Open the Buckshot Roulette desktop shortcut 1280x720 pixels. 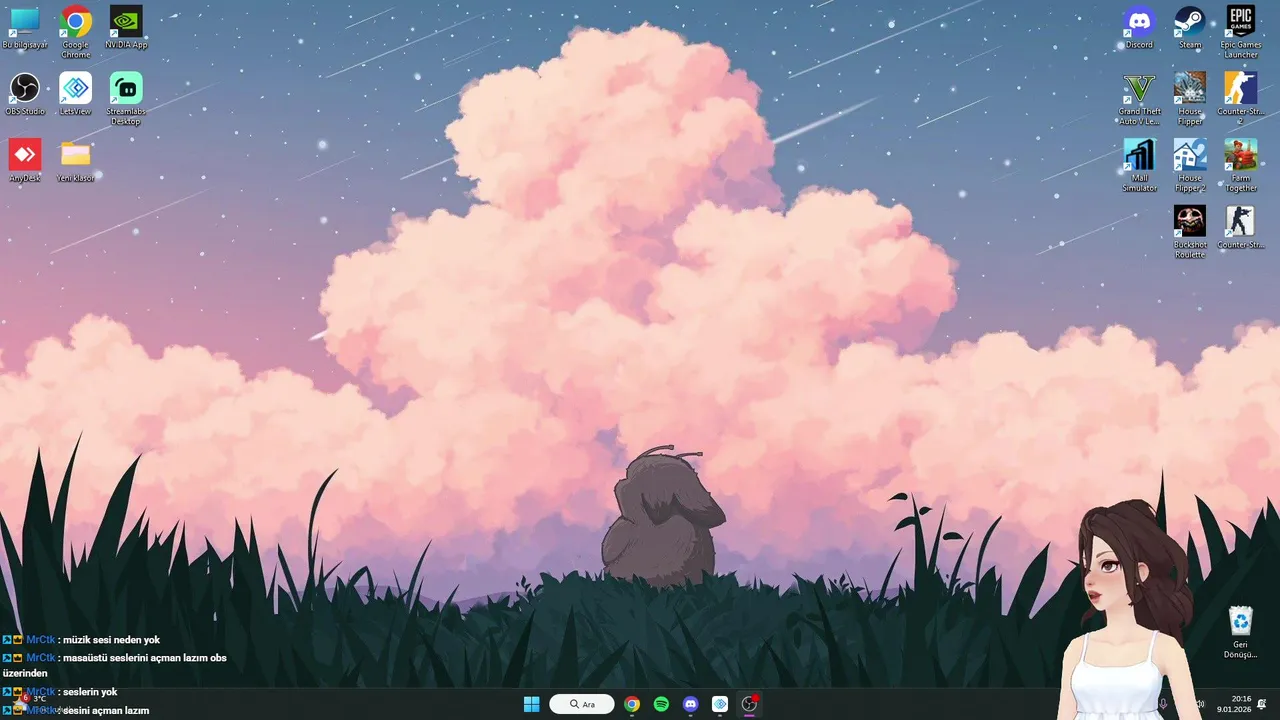pos(1190,232)
